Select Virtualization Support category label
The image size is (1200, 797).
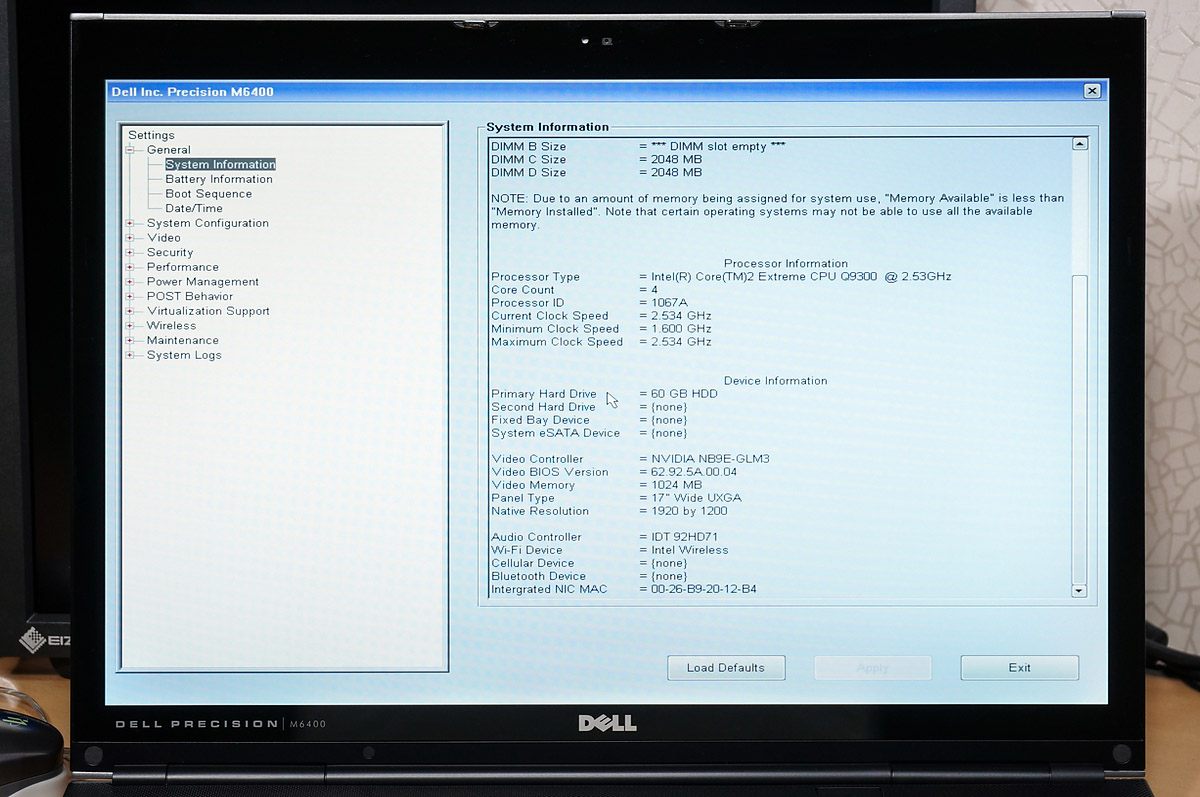point(208,311)
